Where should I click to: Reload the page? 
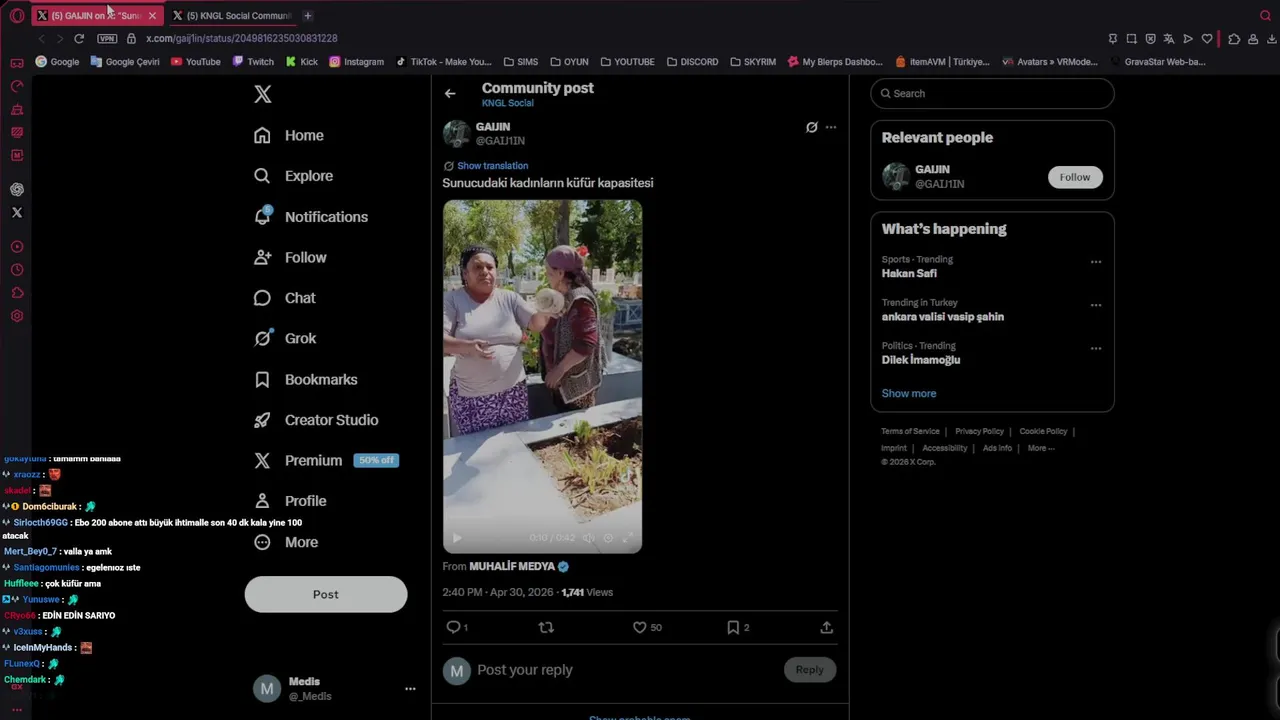(x=79, y=38)
